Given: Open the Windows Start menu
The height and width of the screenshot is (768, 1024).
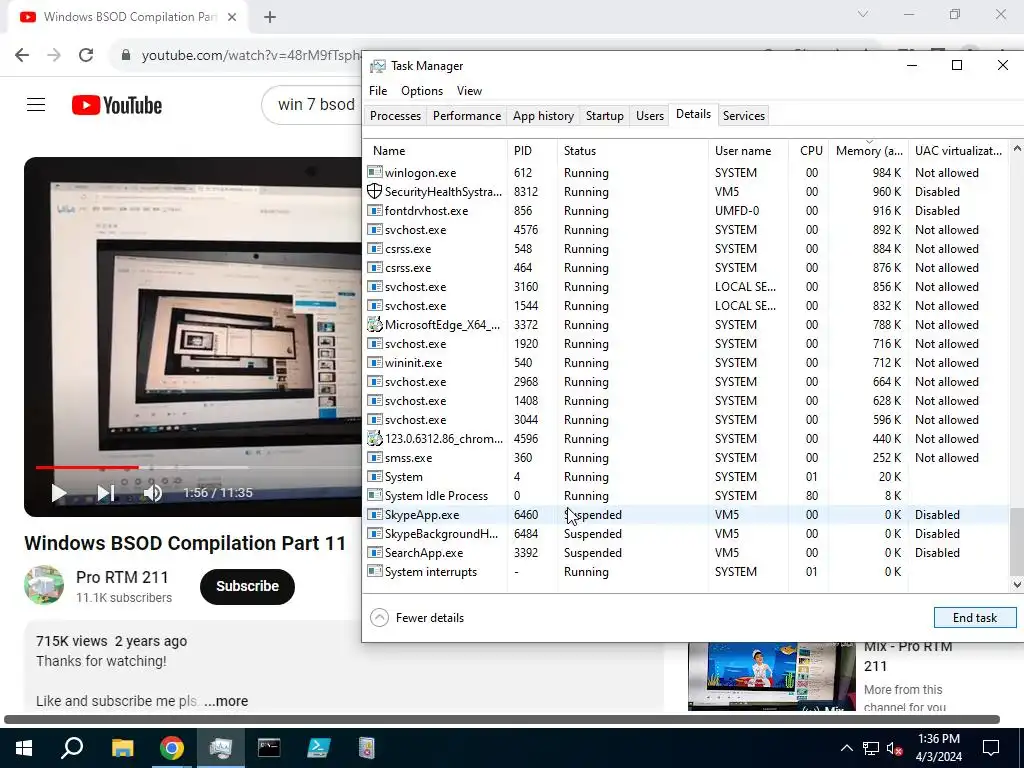Looking at the screenshot, I should (x=24, y=748).
